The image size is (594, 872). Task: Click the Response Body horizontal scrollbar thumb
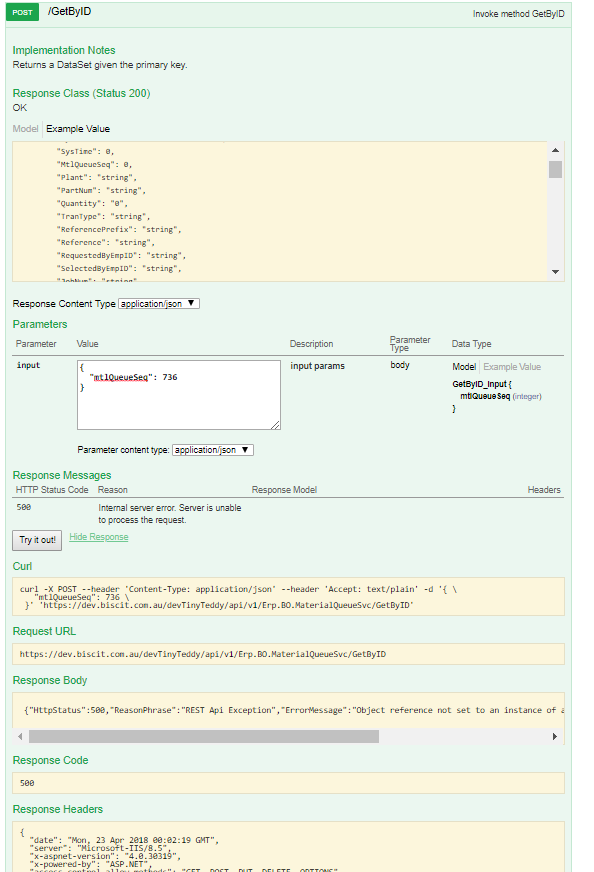tap(204, 736)
